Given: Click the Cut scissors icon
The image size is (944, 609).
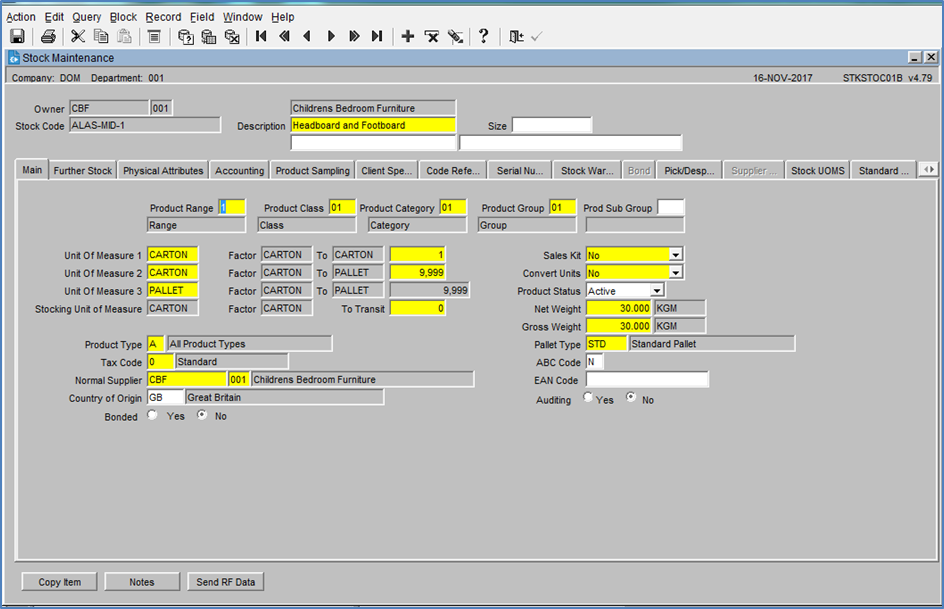Looking at the screenshot, I should 78,37.
